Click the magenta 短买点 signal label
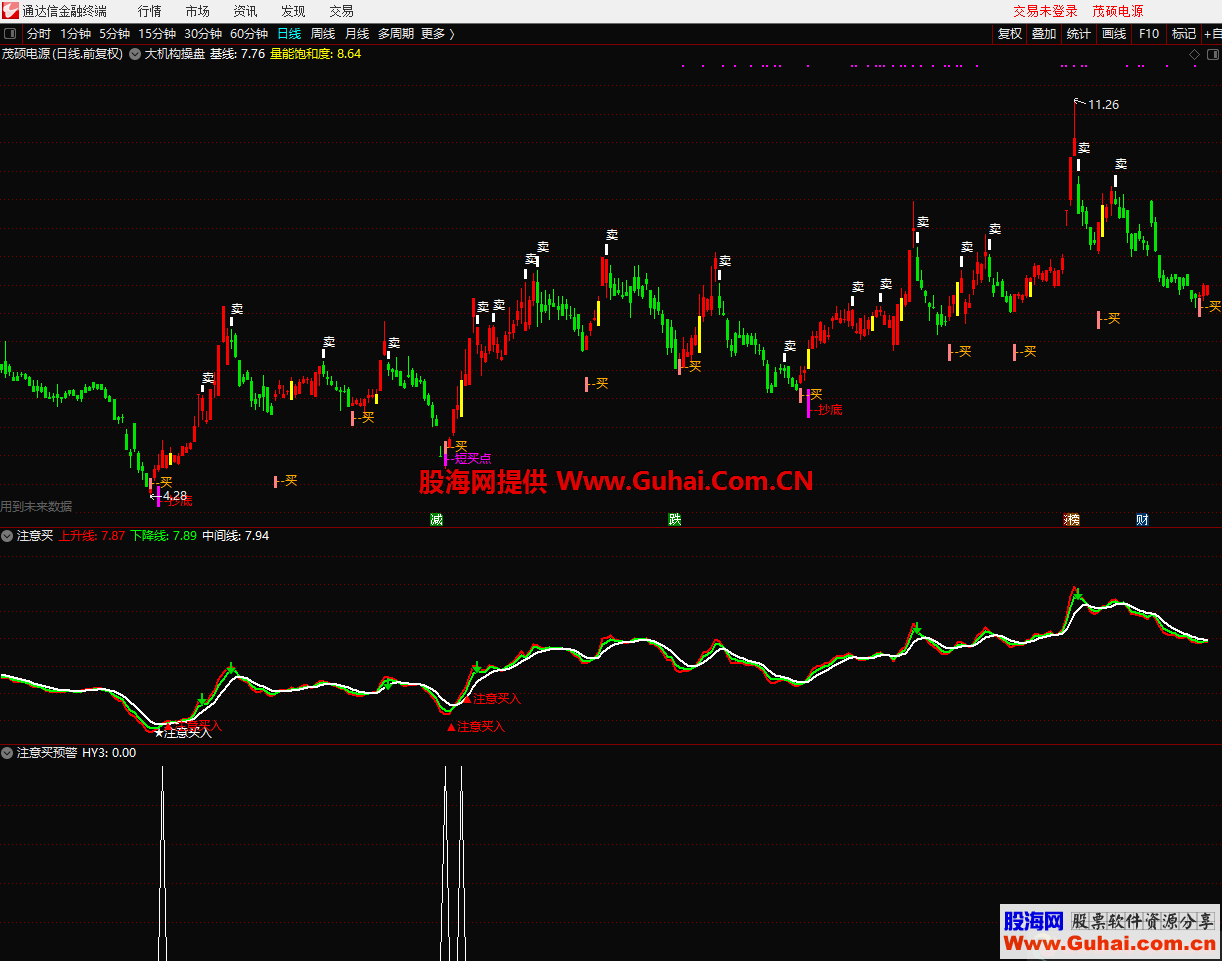Viewport: 1222px width, 961px height. (x=473, y=458)
